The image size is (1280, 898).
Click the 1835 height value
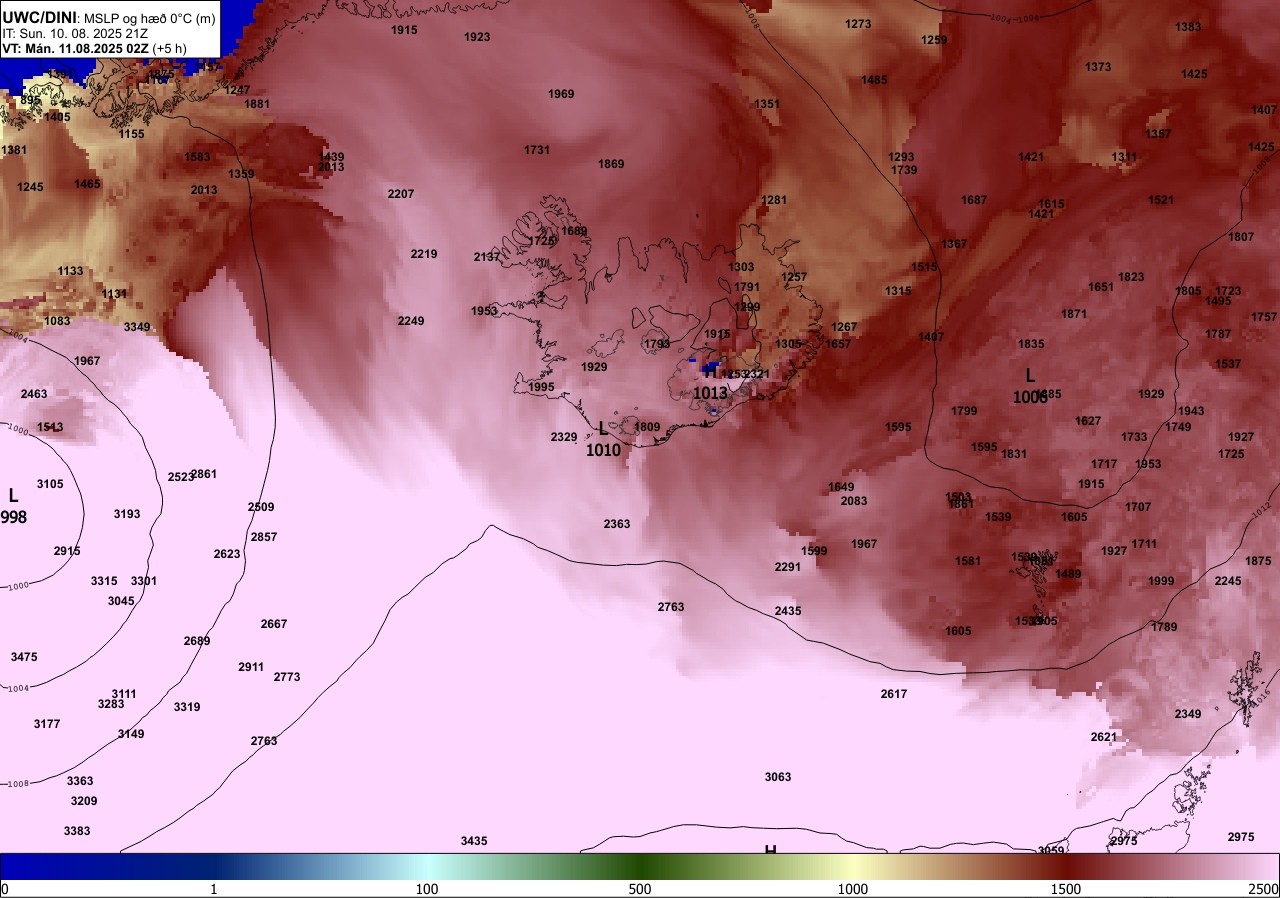(1031, 344)
